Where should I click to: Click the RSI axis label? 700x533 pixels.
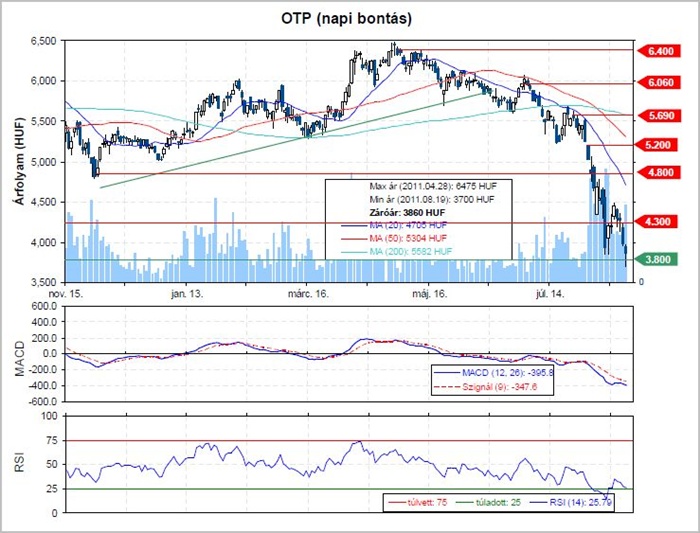(20, 463)
